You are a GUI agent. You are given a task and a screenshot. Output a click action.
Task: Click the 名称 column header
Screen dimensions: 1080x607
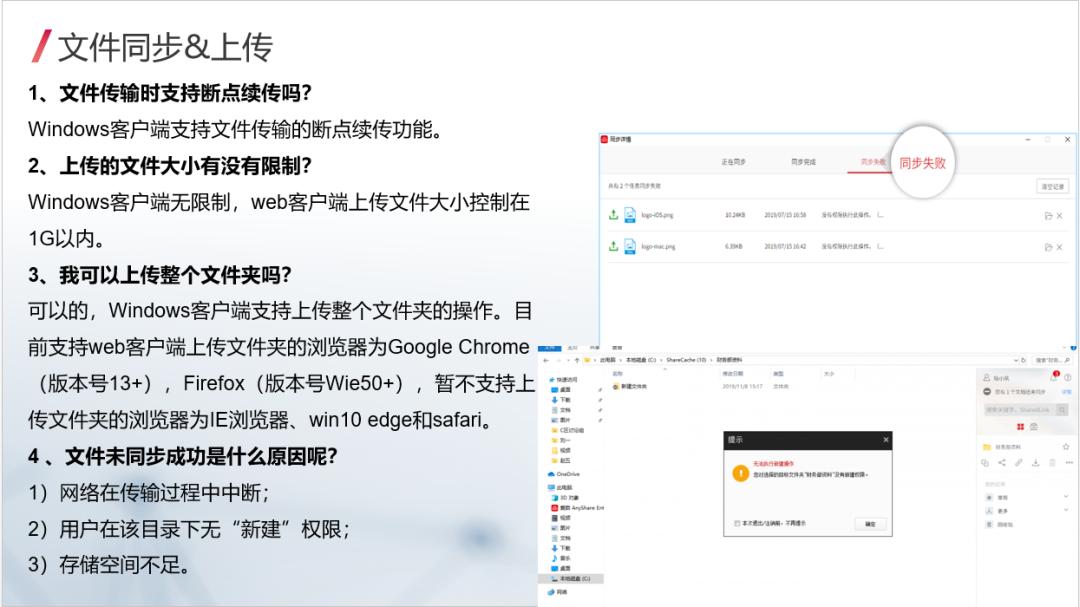pos(617,373)
